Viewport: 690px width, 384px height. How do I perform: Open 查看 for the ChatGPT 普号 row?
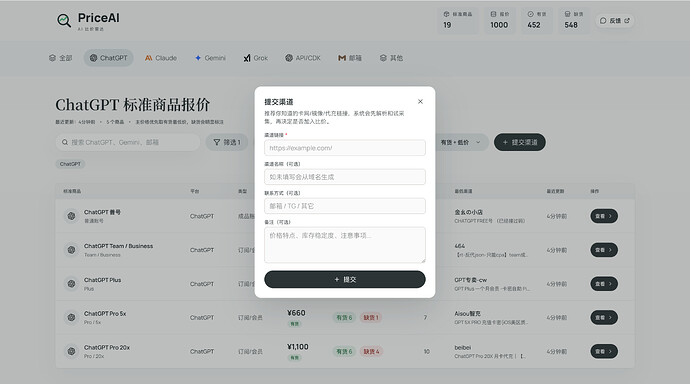click(x=604, y=216)
